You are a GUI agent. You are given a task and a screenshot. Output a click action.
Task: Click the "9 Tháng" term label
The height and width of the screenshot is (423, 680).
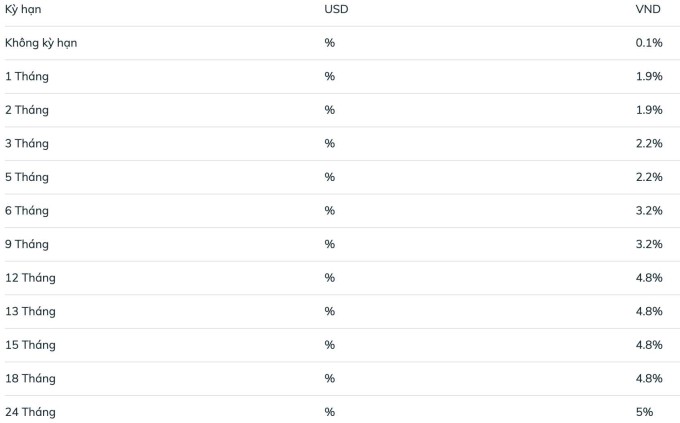click(x=27, y=244)
